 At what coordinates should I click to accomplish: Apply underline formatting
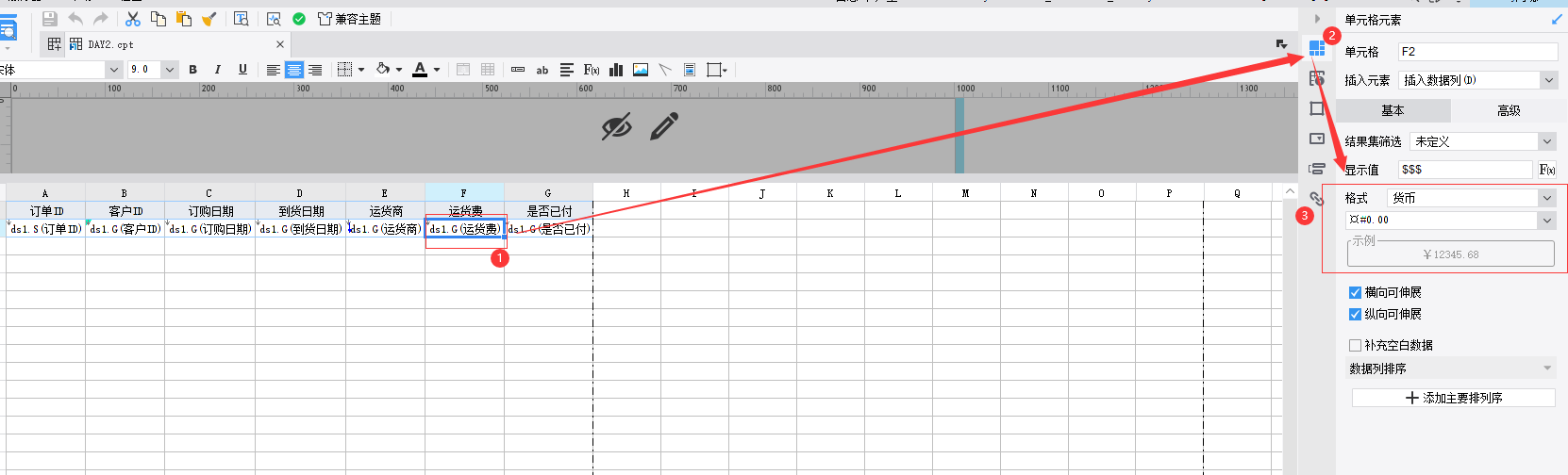[x=242, y=70]
